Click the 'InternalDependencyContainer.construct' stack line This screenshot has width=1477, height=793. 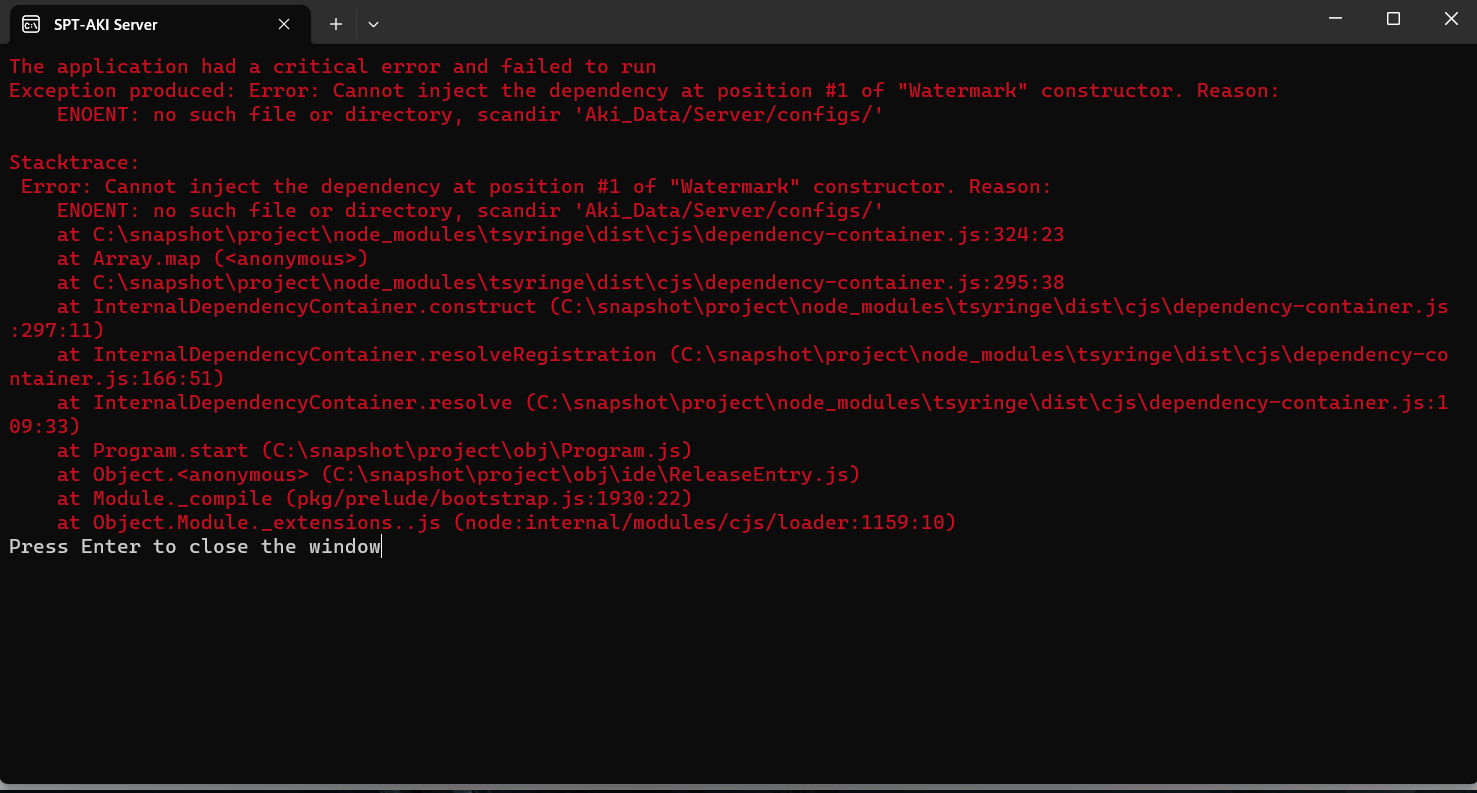pyautogui.click(x=752, y=306)
